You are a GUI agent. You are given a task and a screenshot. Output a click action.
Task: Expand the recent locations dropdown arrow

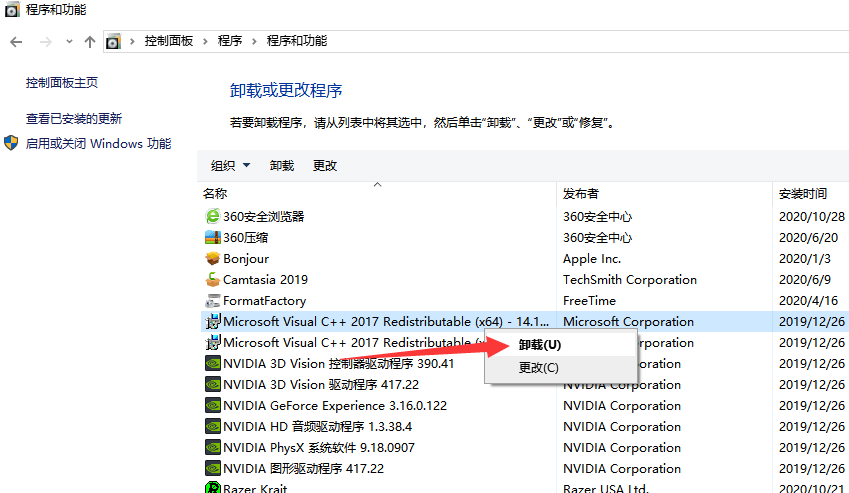[68, 41]
